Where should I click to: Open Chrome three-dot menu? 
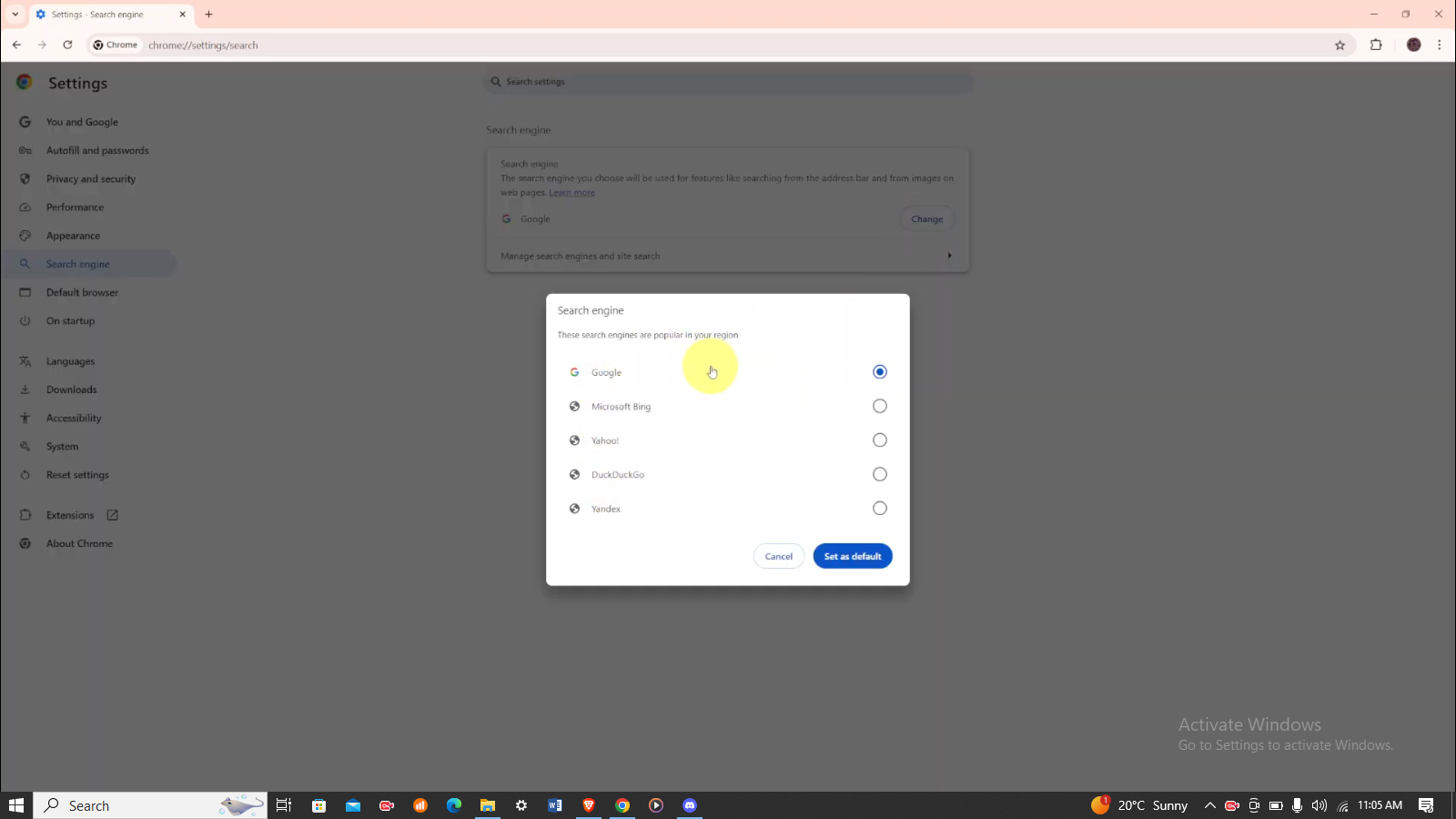[x=1439, y=45]
